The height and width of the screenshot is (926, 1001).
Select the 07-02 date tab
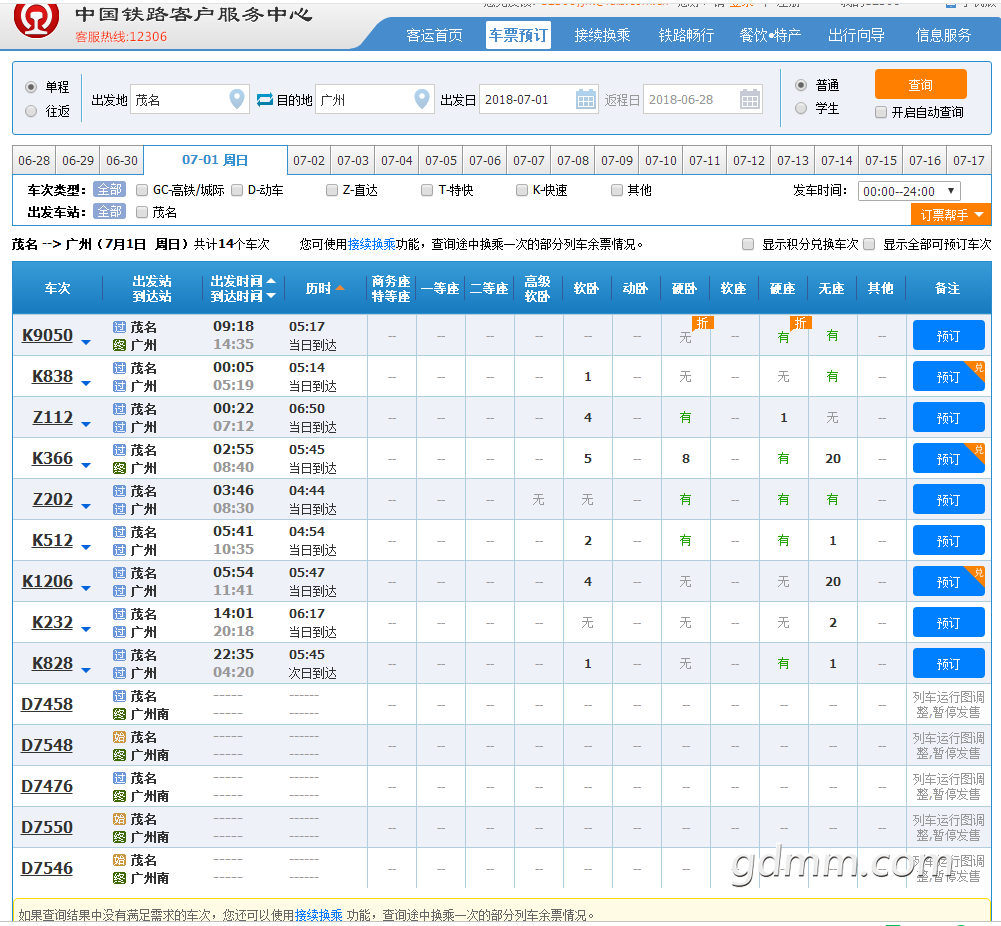point(309,160)
